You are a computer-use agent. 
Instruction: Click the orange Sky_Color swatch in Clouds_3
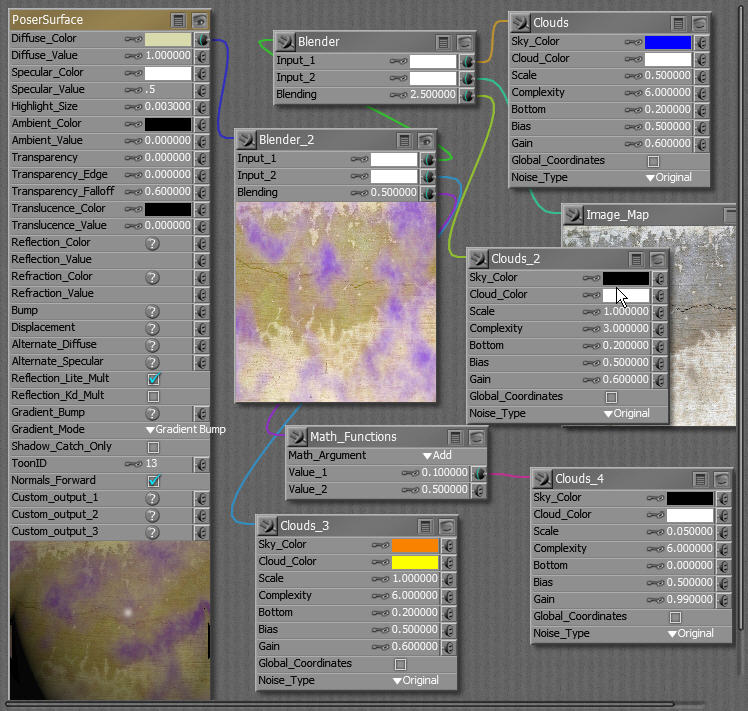point(415,545)
